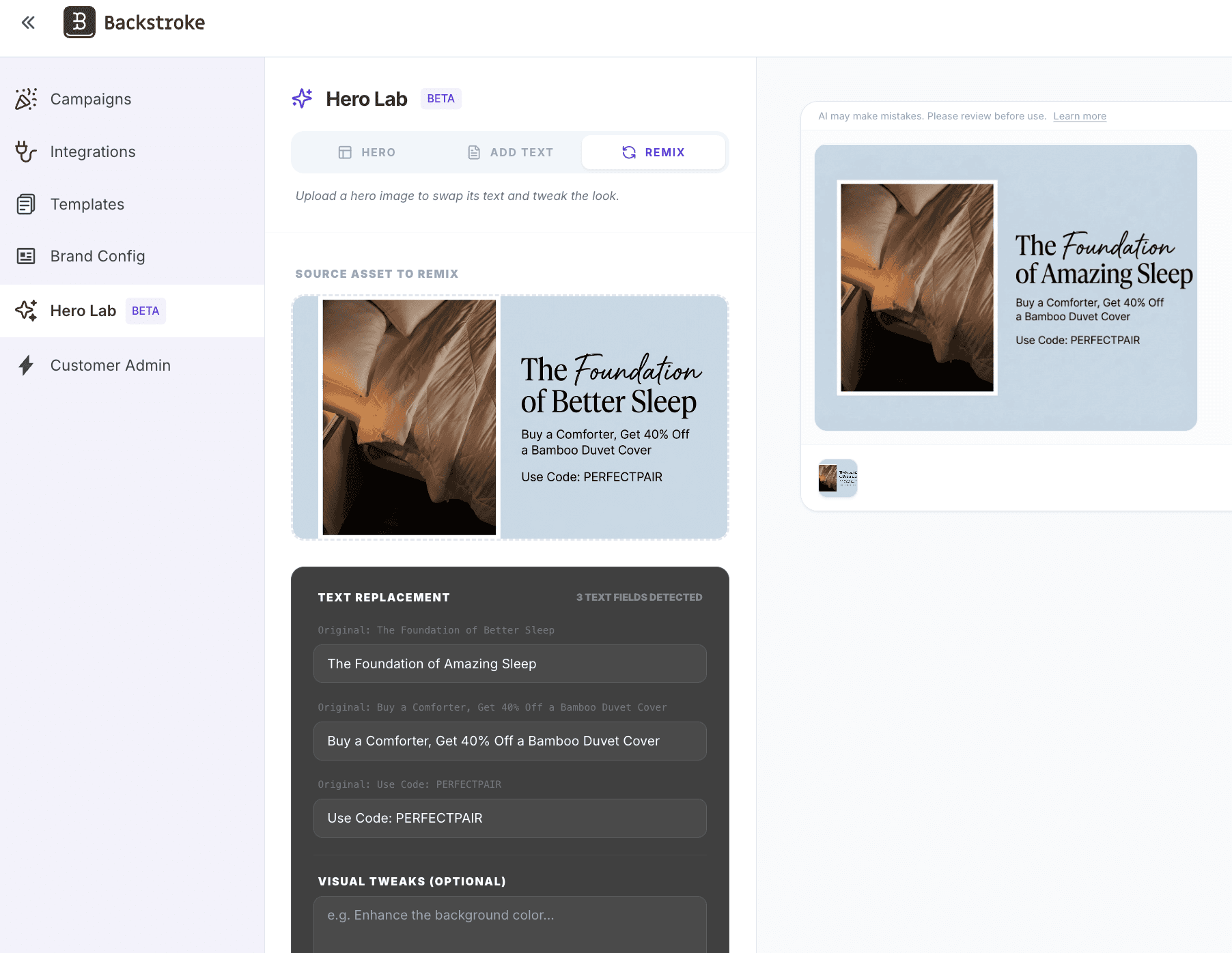1232x953 pixels.
Task: Click the 'Upload a hero image to swap' description
Action: point(458,196)
